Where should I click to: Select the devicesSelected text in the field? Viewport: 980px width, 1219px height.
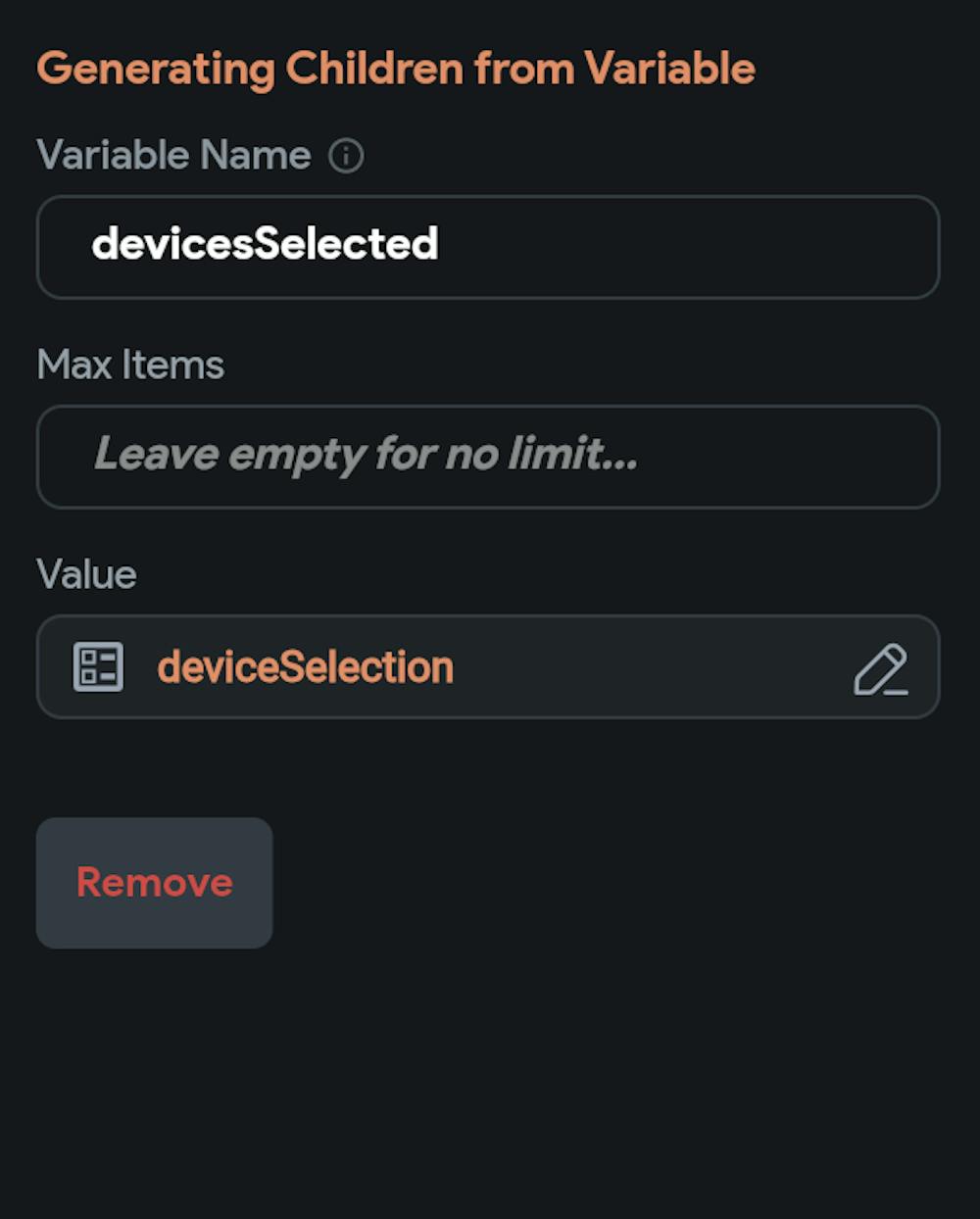coord(265,244)
